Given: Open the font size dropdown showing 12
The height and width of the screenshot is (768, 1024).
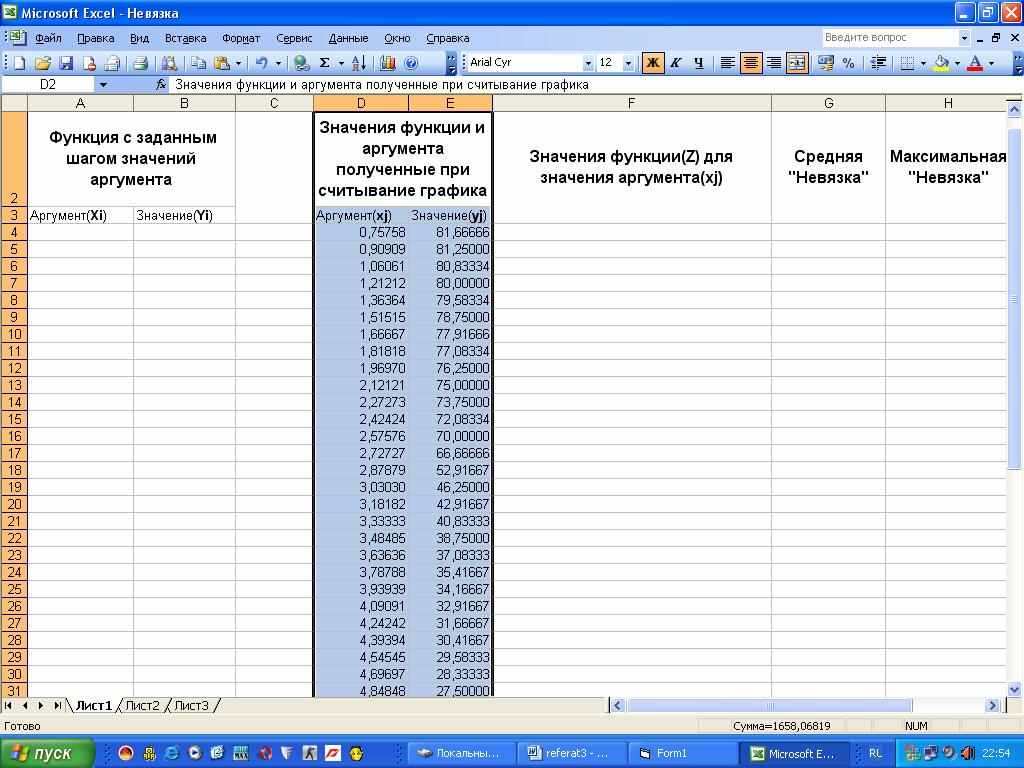Looking at the screenshot, I should click(x=628, y=63).
